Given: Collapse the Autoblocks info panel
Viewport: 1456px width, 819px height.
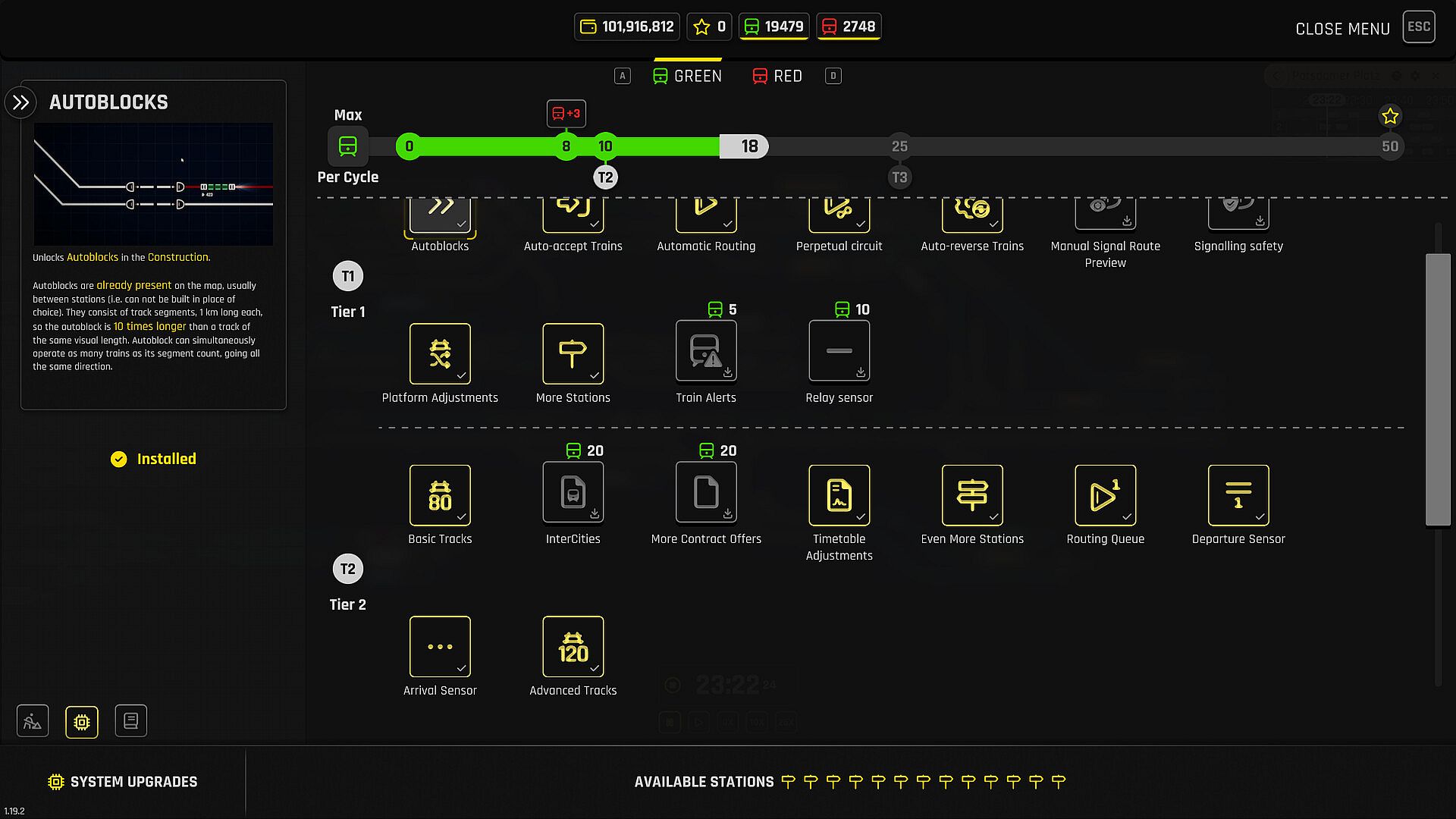Looking at the screenshot, I should (x=20, y=102).
